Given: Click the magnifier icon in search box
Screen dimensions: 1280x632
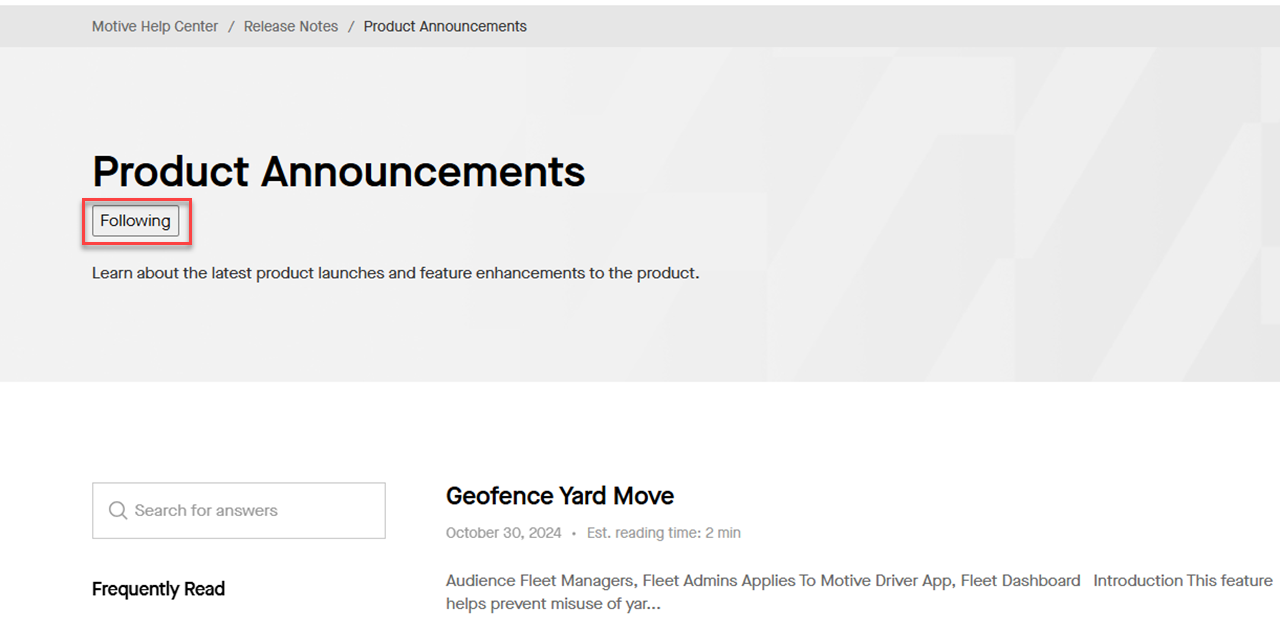Looking at the screenshot, I should [x=118, y=511].
